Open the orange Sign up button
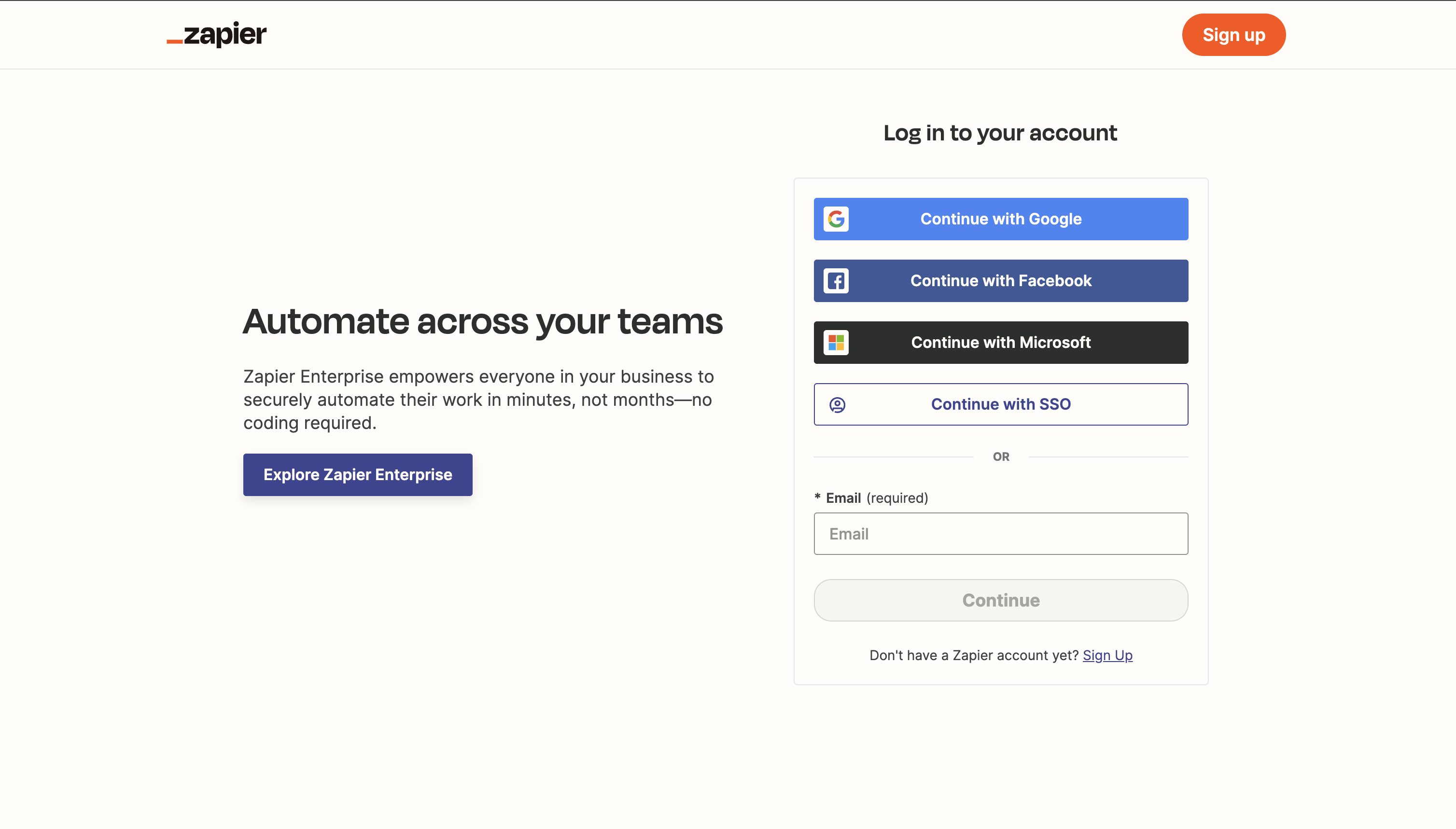 point(1233,35)
